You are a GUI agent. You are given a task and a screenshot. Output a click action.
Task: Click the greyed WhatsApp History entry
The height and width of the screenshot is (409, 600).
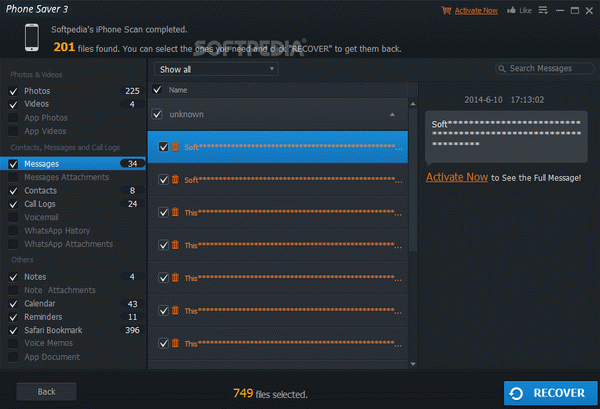(x=57, y=231)
